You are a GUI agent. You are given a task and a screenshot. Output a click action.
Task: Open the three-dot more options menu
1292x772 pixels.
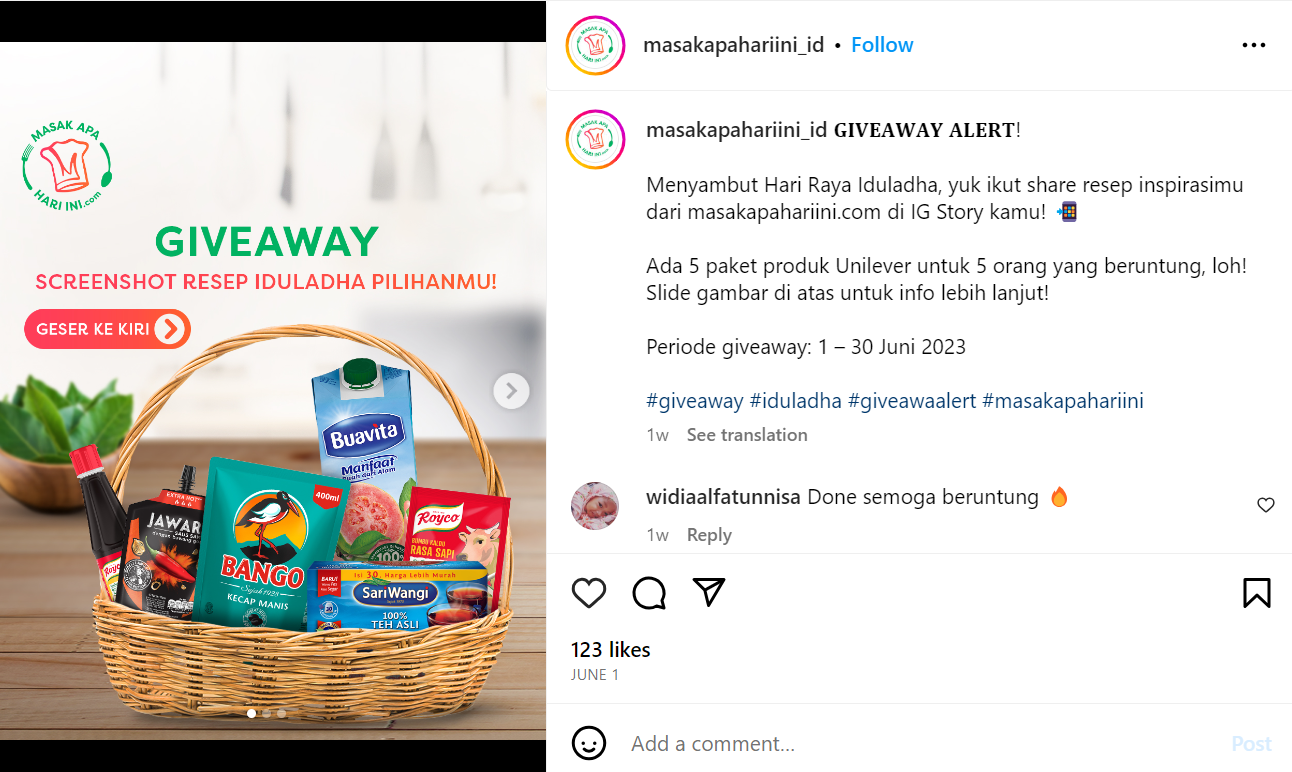1254,45
